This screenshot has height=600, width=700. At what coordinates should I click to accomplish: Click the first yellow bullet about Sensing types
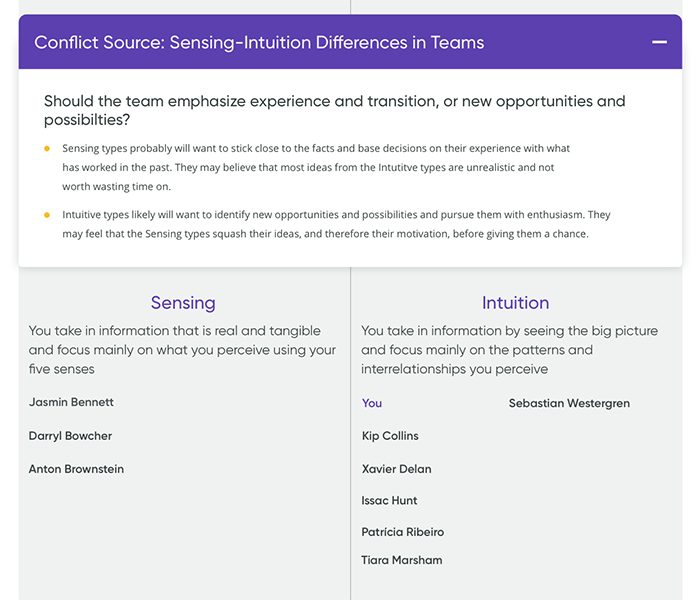click(46, 149)
